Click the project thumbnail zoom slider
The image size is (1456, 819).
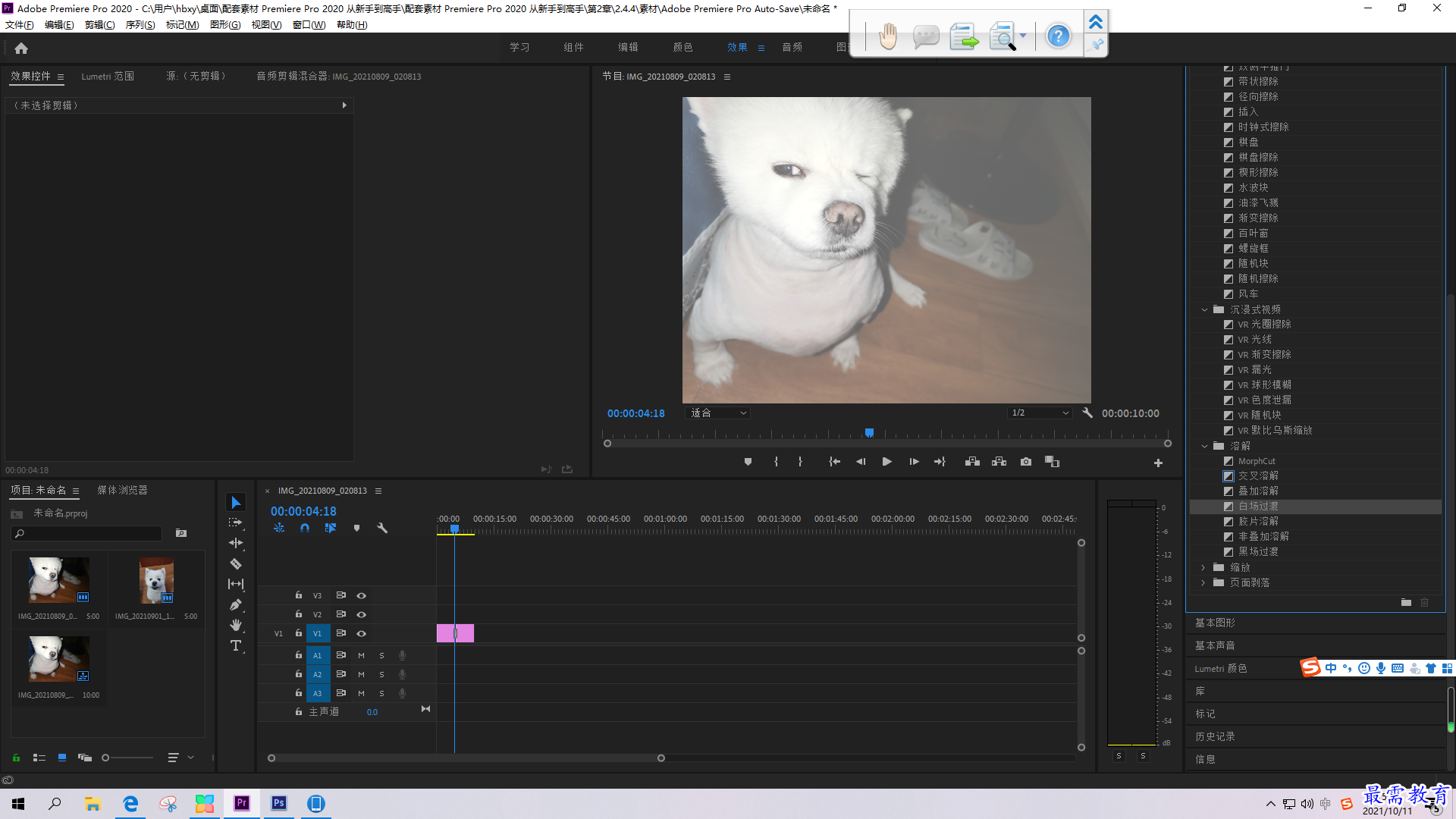[x=127, y=758]
